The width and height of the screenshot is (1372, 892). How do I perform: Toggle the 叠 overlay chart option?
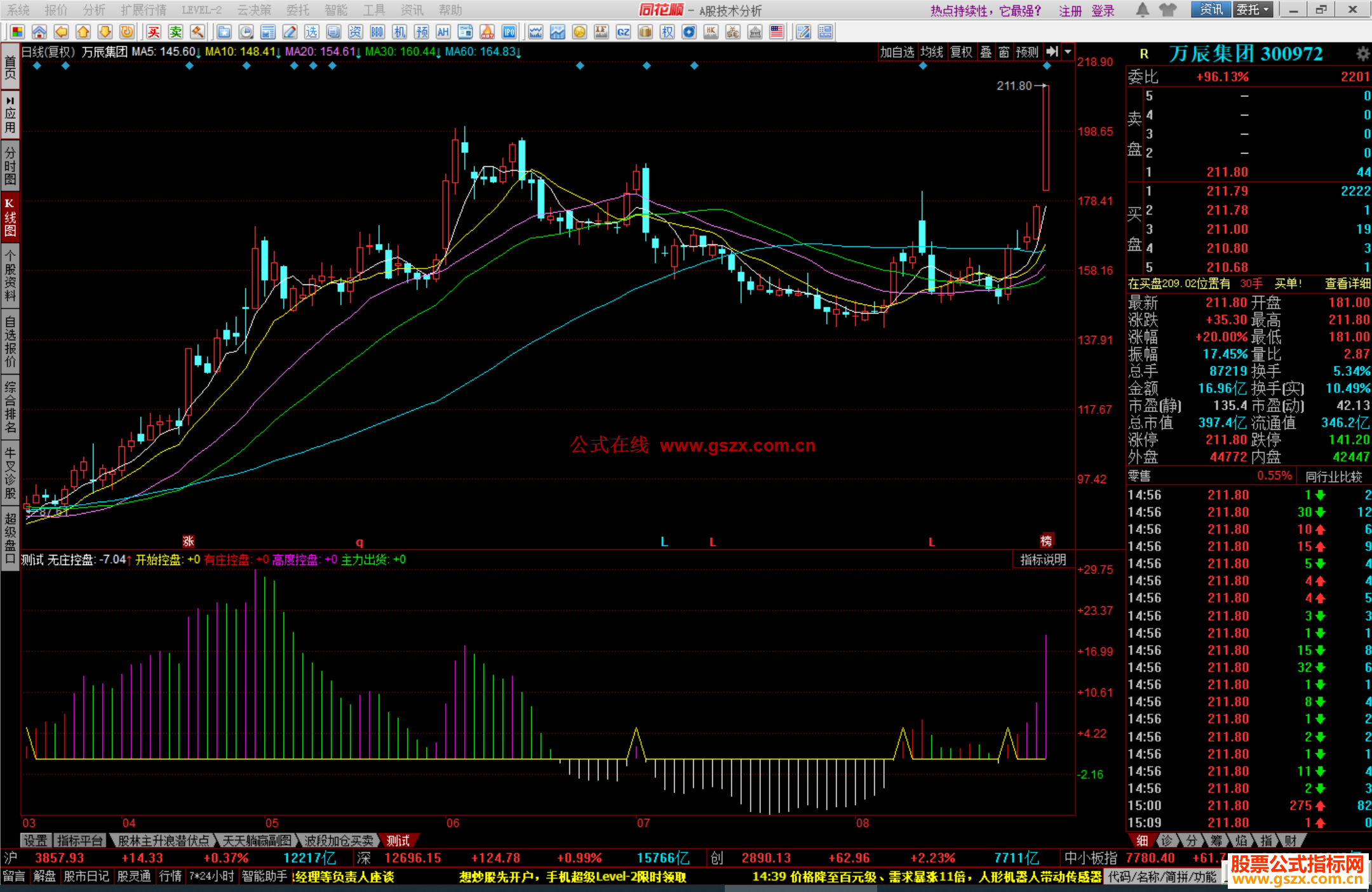tap(986, 52)
